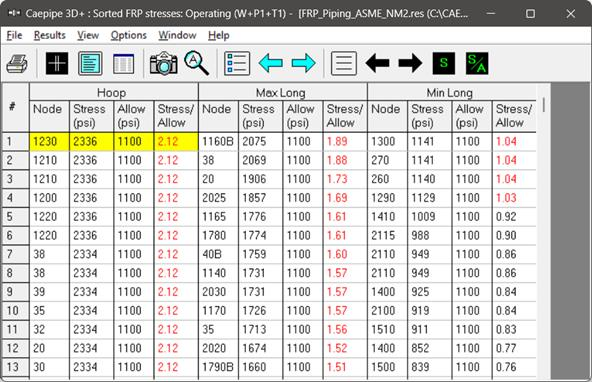Click the camera snapshot icon

click(x=163, y=63)
